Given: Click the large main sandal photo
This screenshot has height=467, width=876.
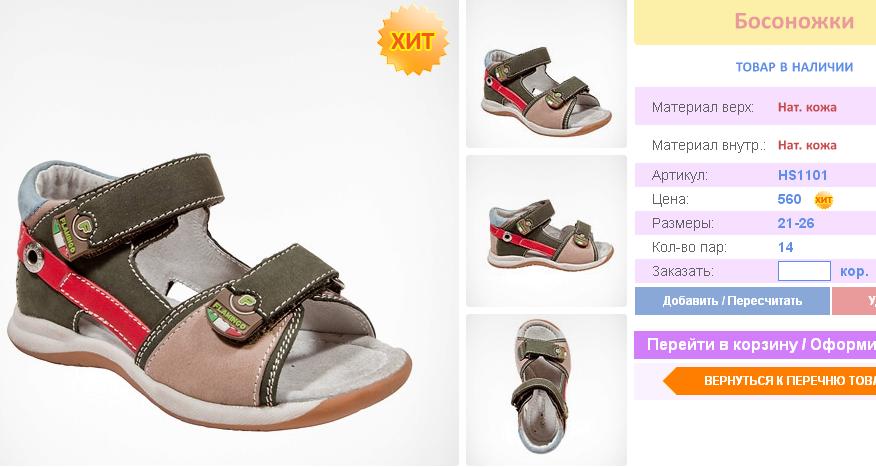Looking at the screenshot, I should pos(229,234).
